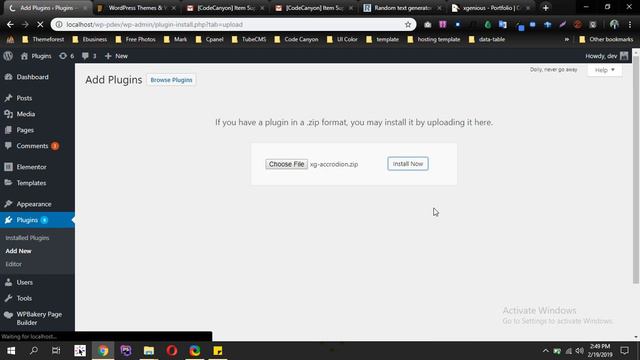
Task: Switch to WordPress Themes browser tab
Action: click(x=137, y=8)
